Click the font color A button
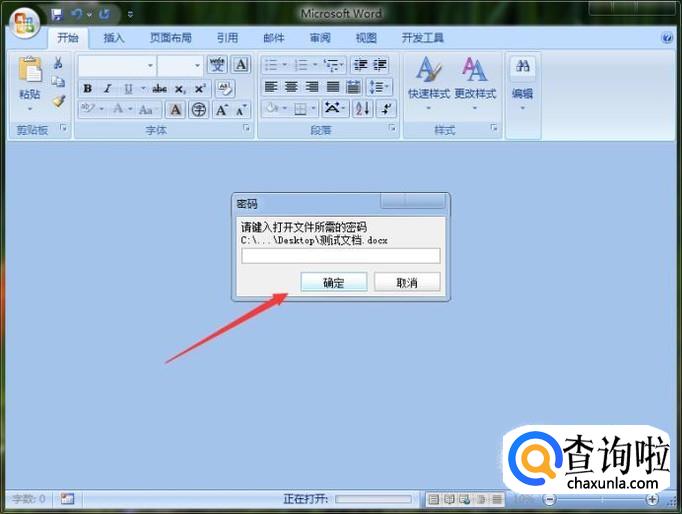The image size is (682, 514). pos(117,109)
